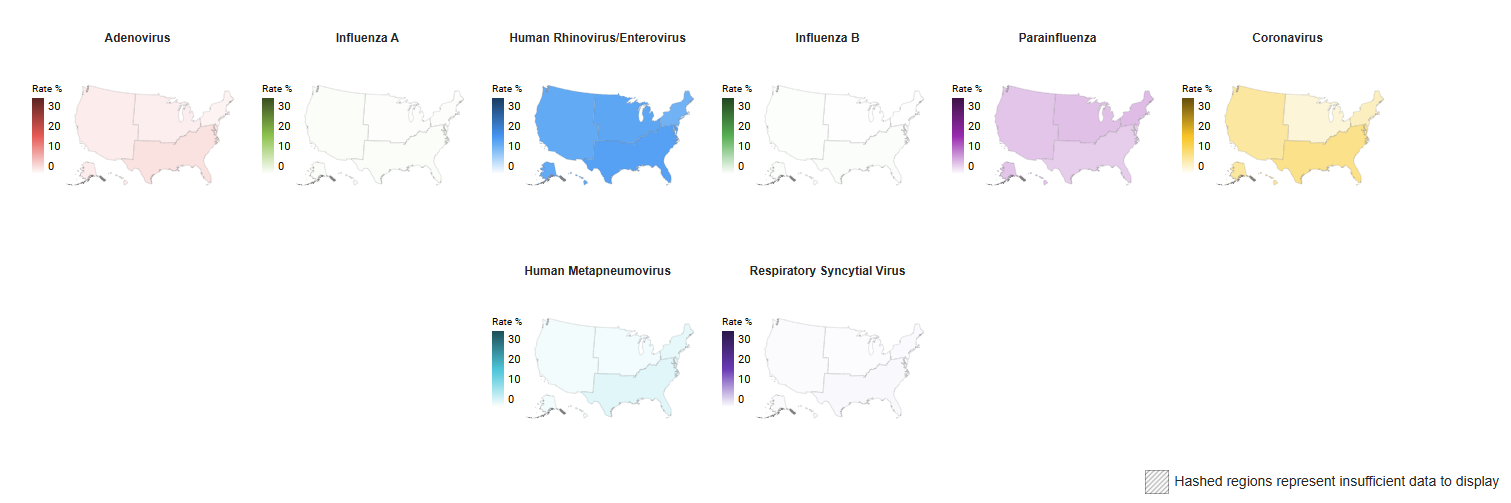Screen dimensions: 1511x503
Task: Click the Influenza B green color scale
Action: (728, 135)
